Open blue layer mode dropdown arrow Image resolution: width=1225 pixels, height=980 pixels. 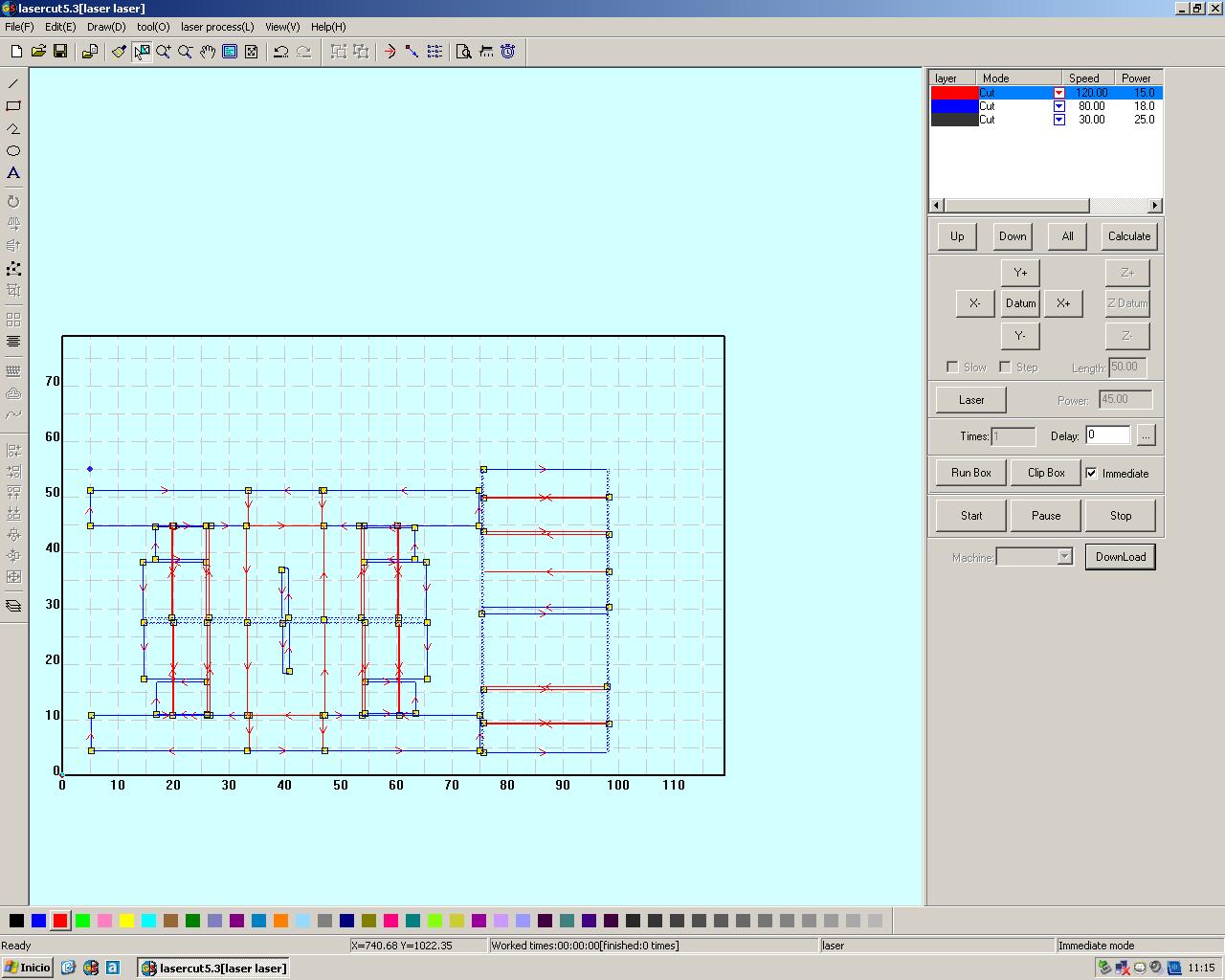click(x=1059, y=106)
